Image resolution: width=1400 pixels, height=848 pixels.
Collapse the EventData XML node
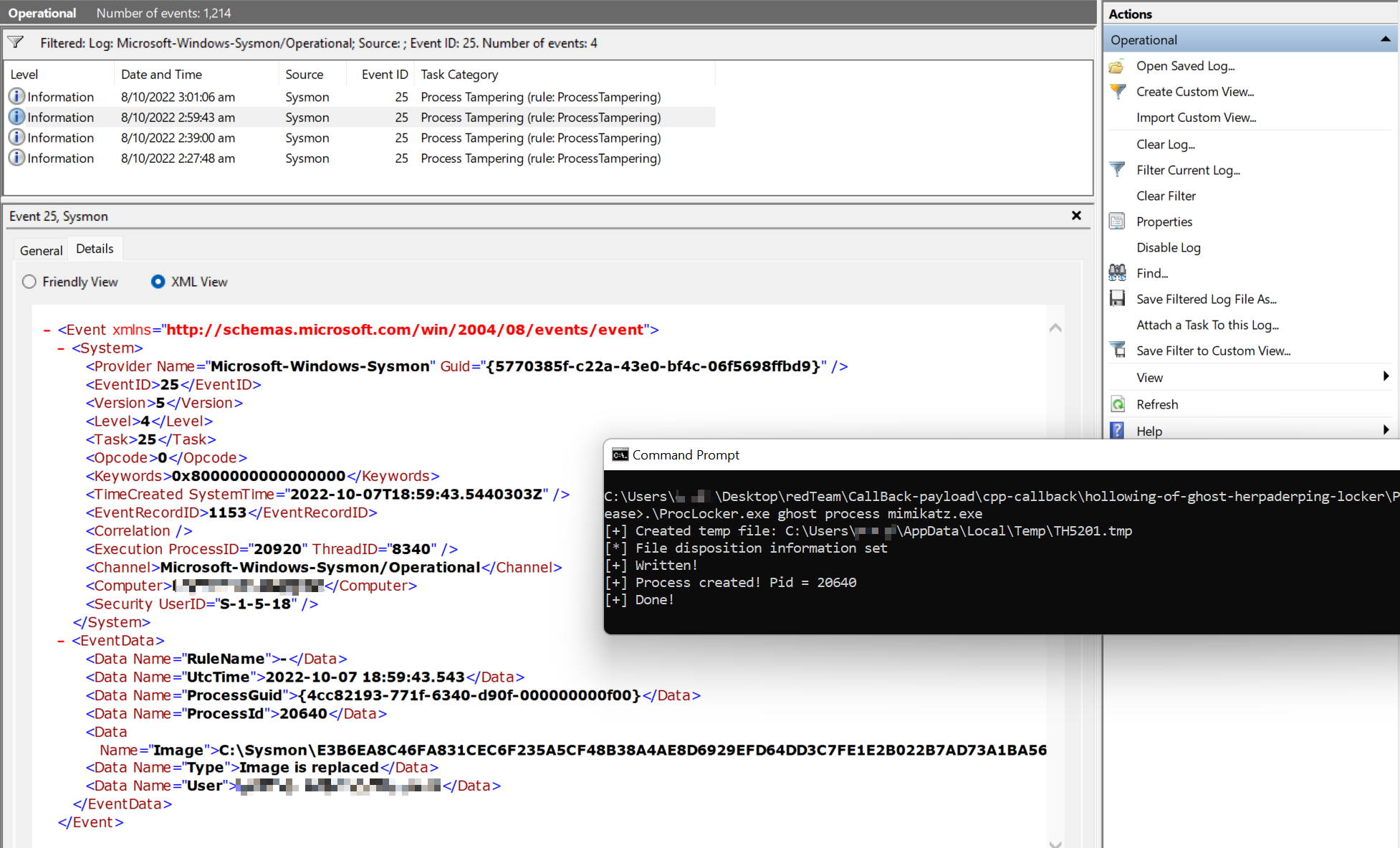click(x=62, y=641)
